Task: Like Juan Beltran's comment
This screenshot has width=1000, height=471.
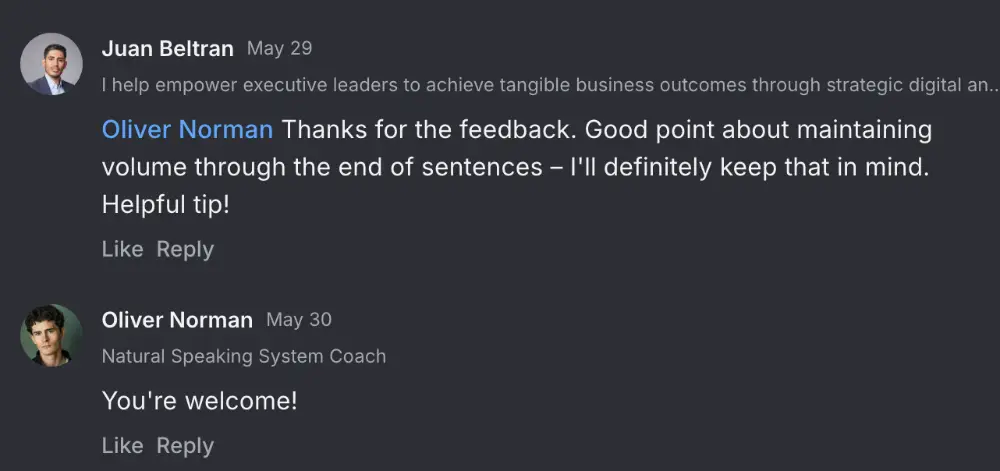Action: [122, 249]
